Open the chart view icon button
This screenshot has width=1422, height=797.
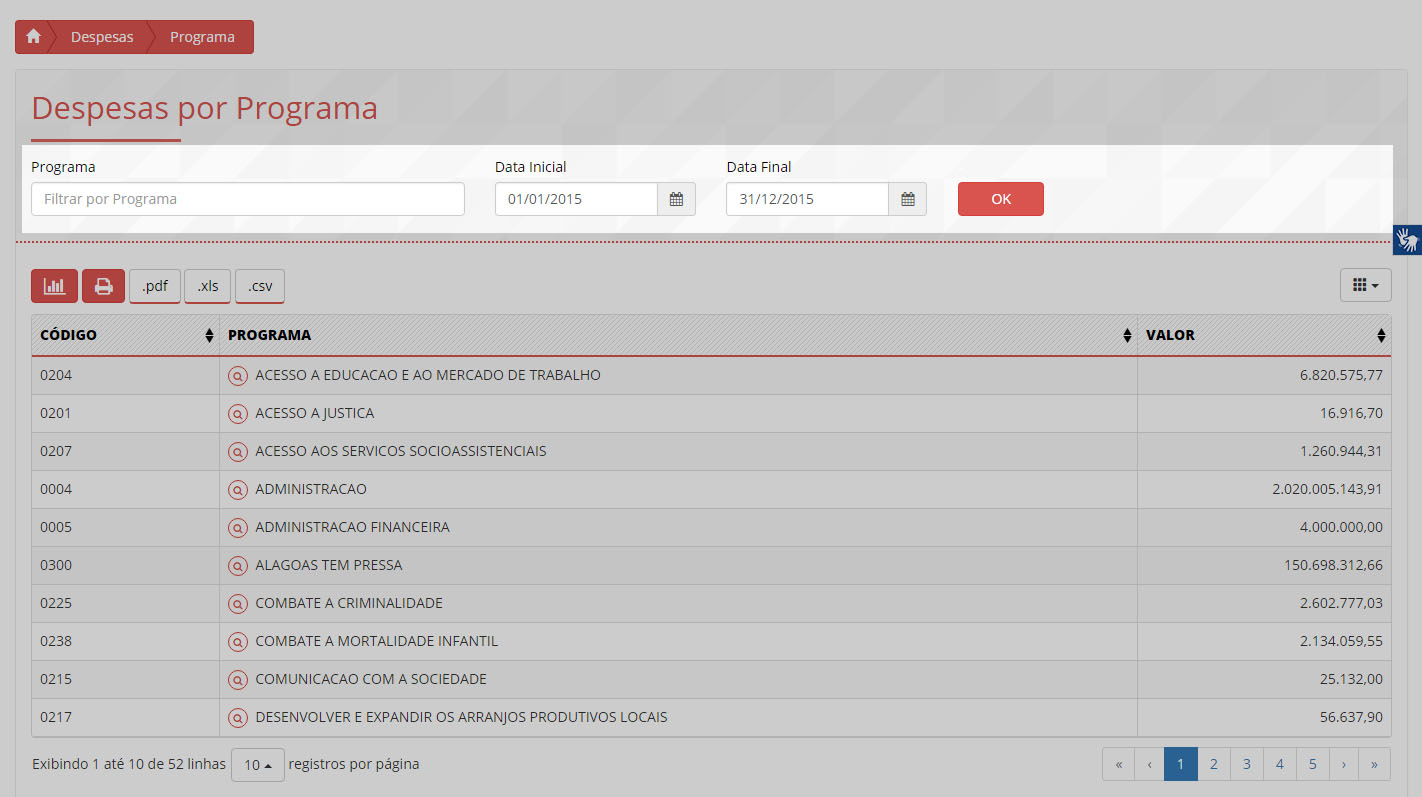pyautogui.click(x=54, y=286)
